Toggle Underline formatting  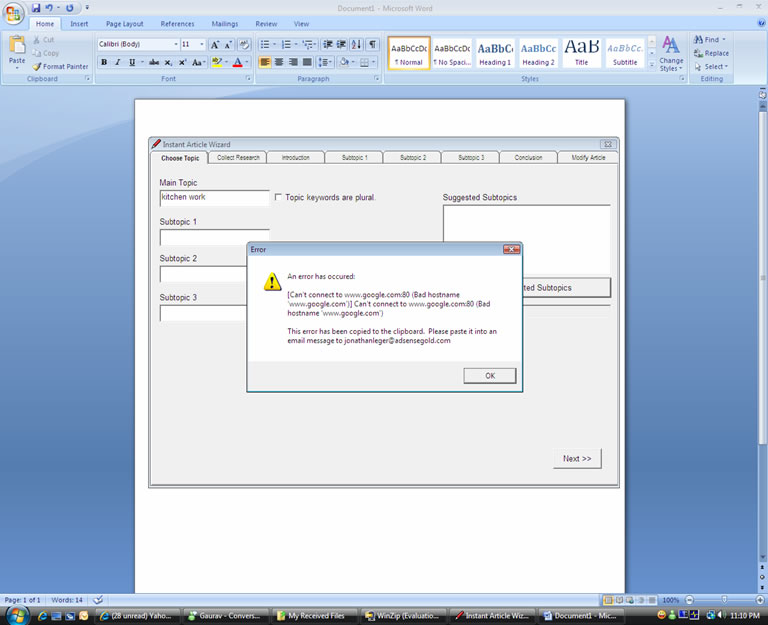132,62
